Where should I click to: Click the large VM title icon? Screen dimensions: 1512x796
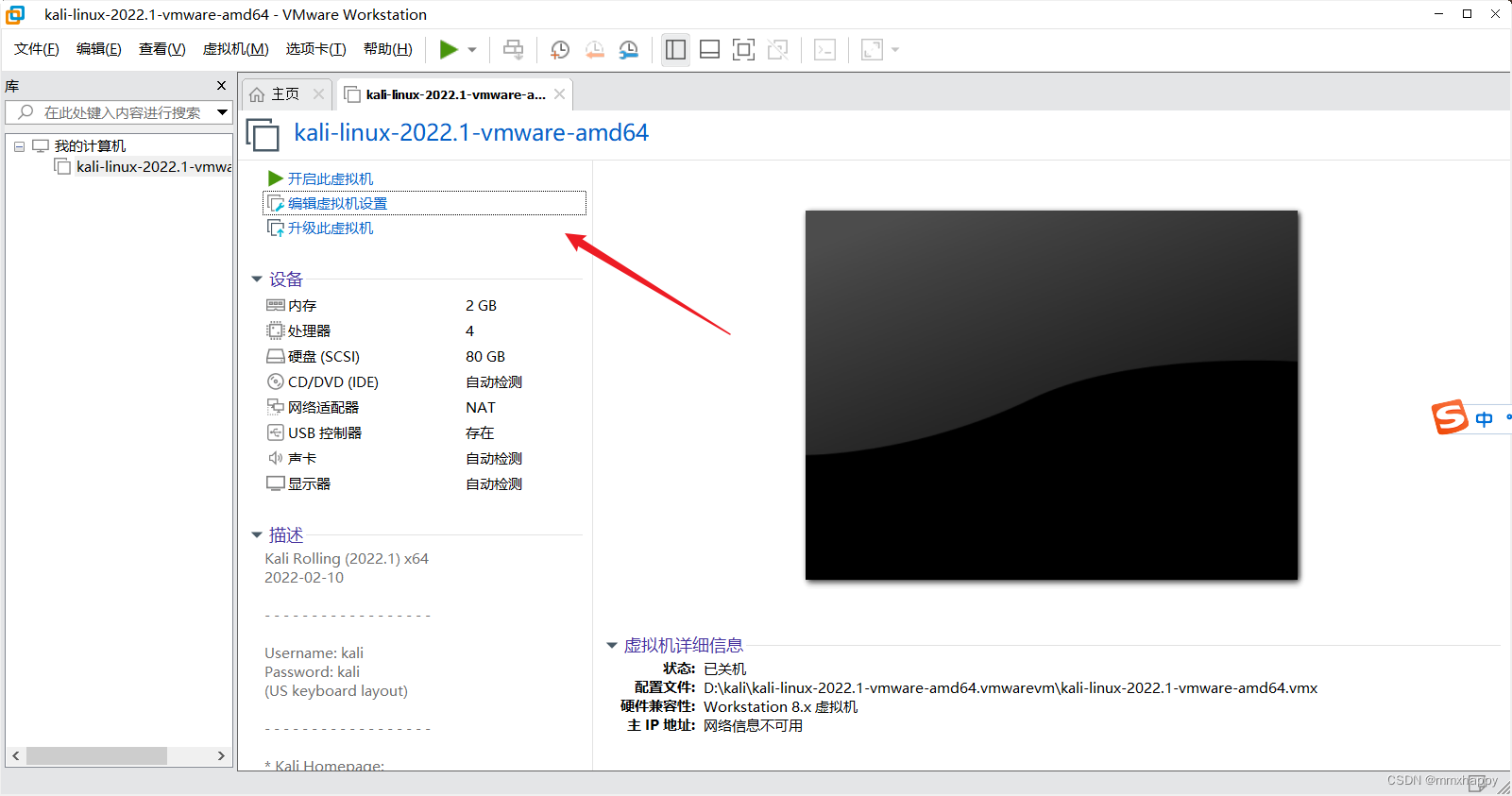[263, 135]
